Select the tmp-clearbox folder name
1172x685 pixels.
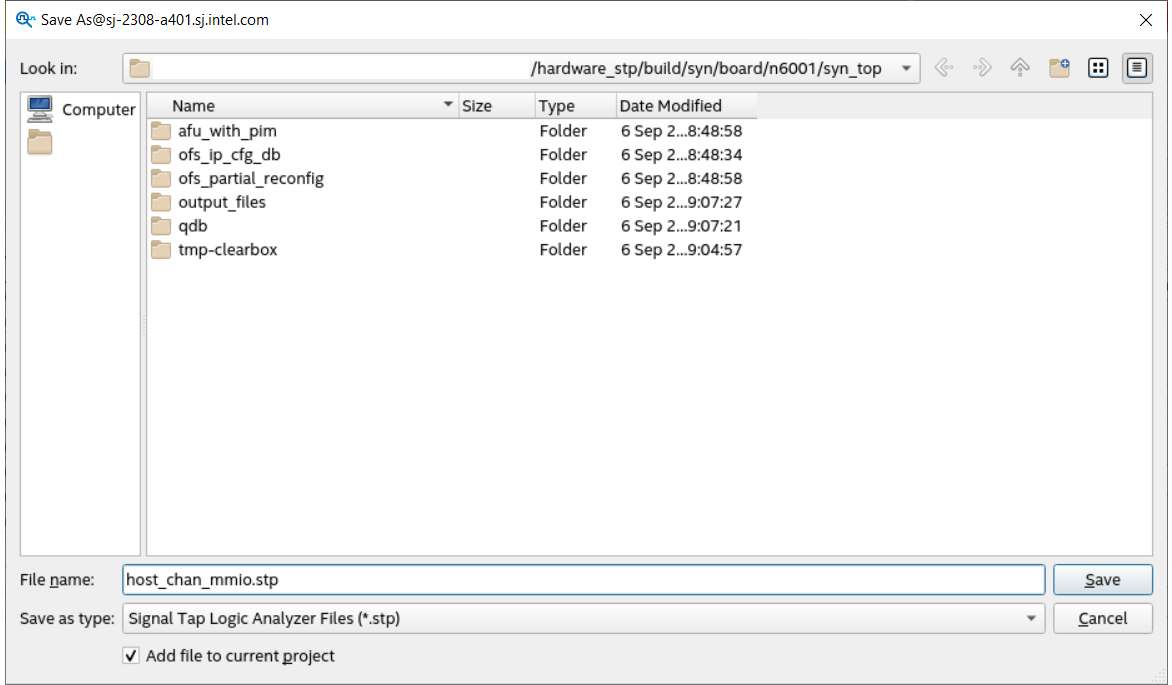coord(228,250)
